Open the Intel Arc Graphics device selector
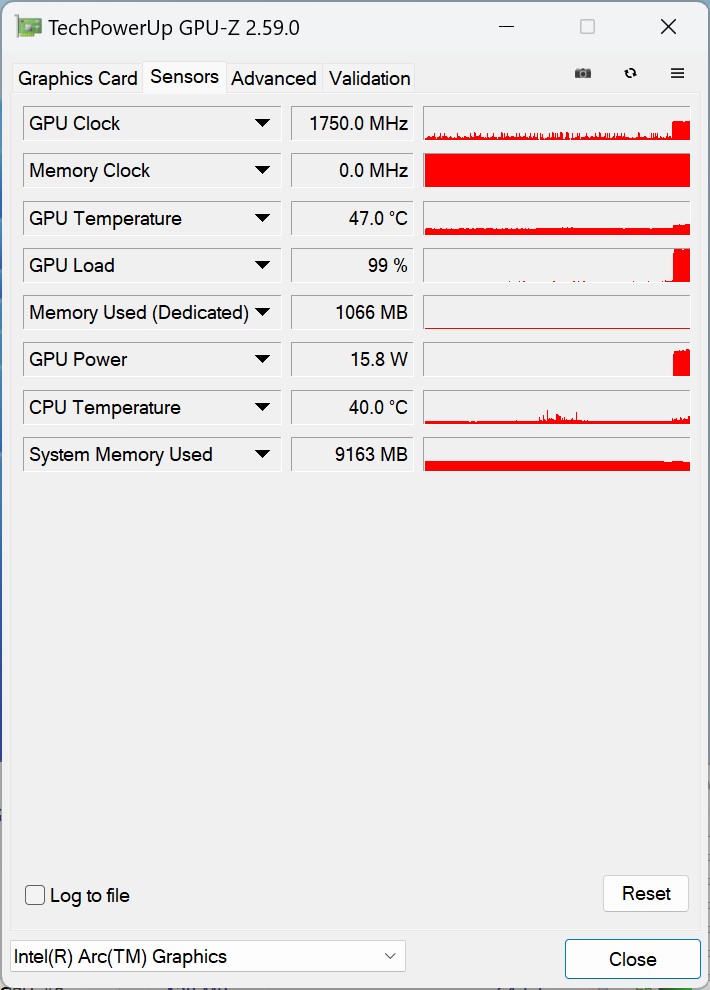The image size is (710, 990). [207, 956]
